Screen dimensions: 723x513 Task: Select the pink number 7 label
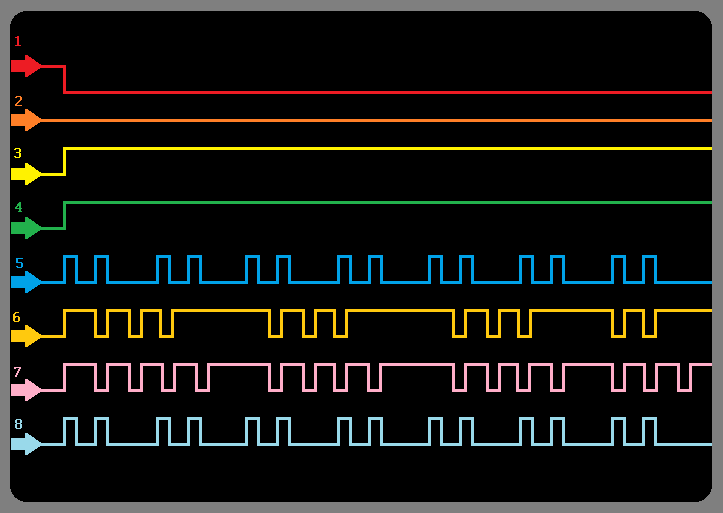click(18, 371)
